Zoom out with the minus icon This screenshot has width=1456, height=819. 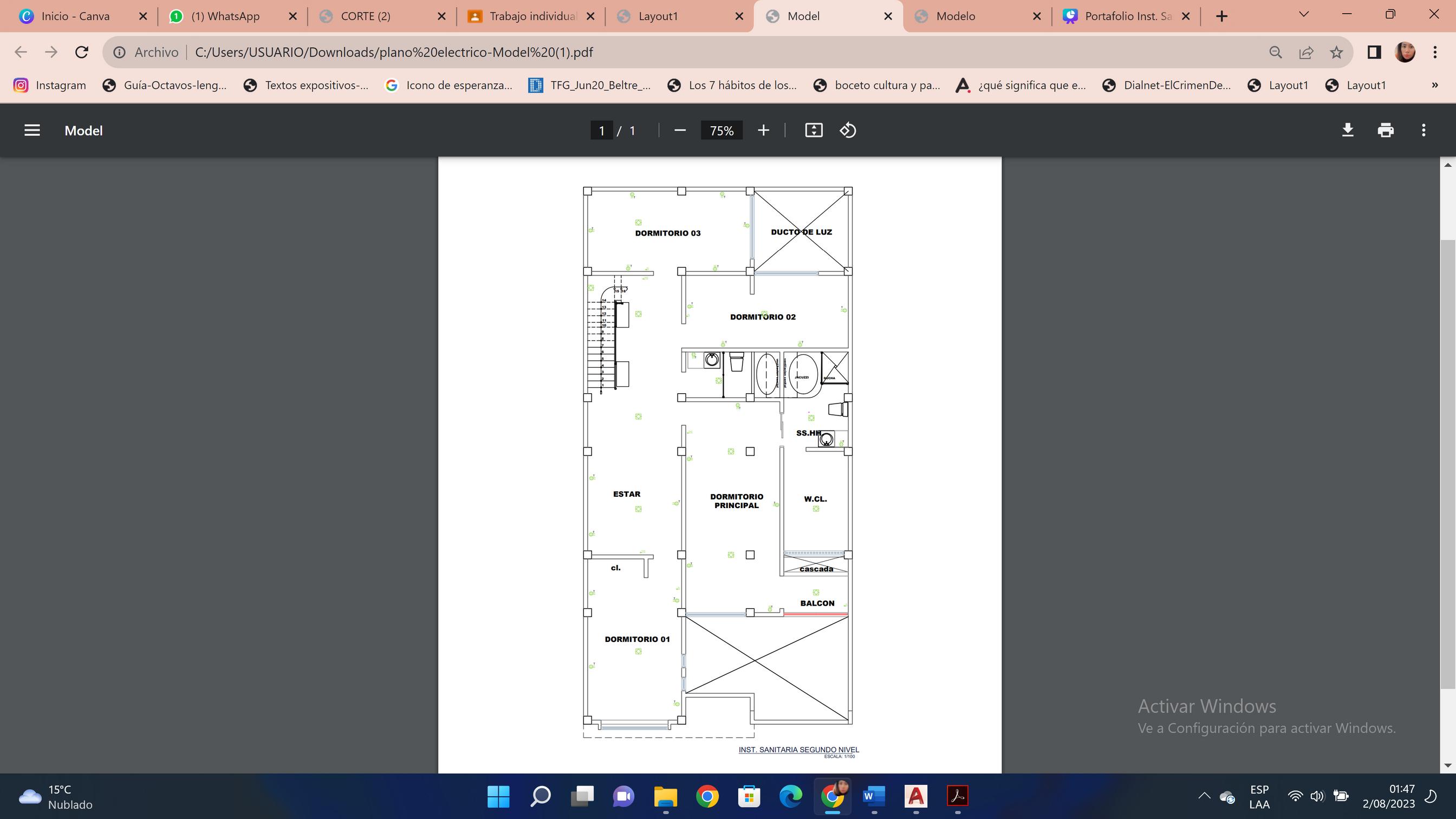680,131
